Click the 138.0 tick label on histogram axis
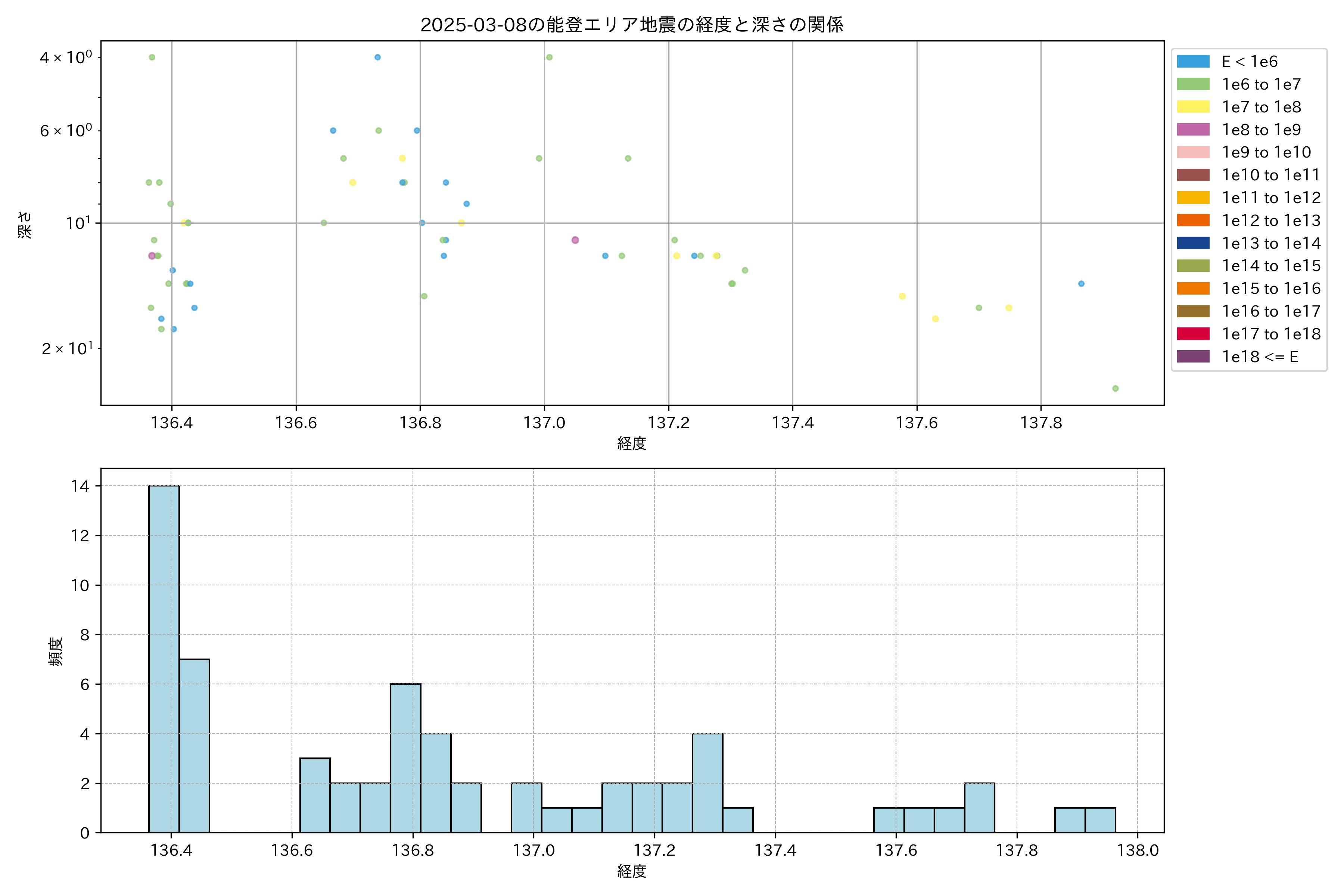Viewport: 1344px width, 896px height. click(1137, 850)
